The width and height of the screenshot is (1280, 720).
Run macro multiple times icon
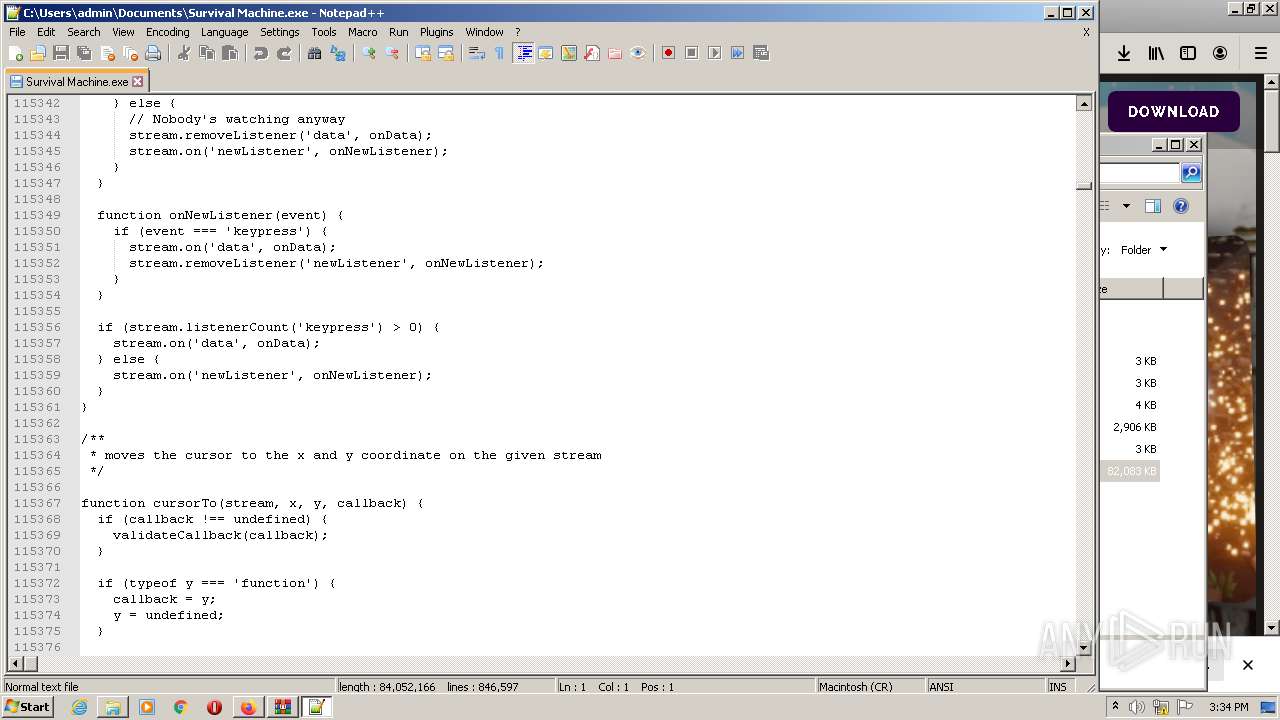point(738,53)
